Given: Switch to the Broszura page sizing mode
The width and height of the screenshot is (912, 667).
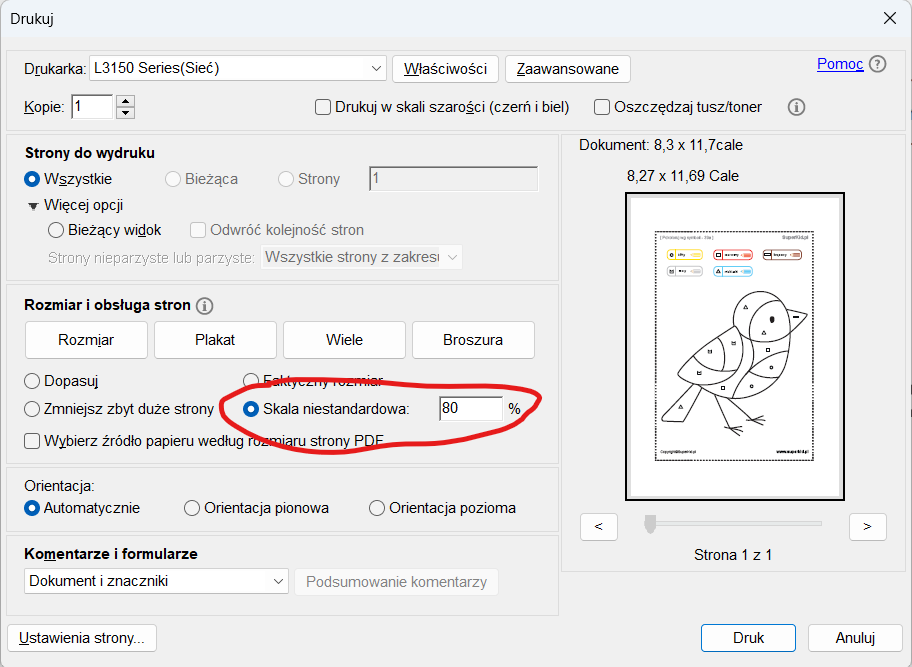Looking at the screenshot, I should click(x=473, y=340).
